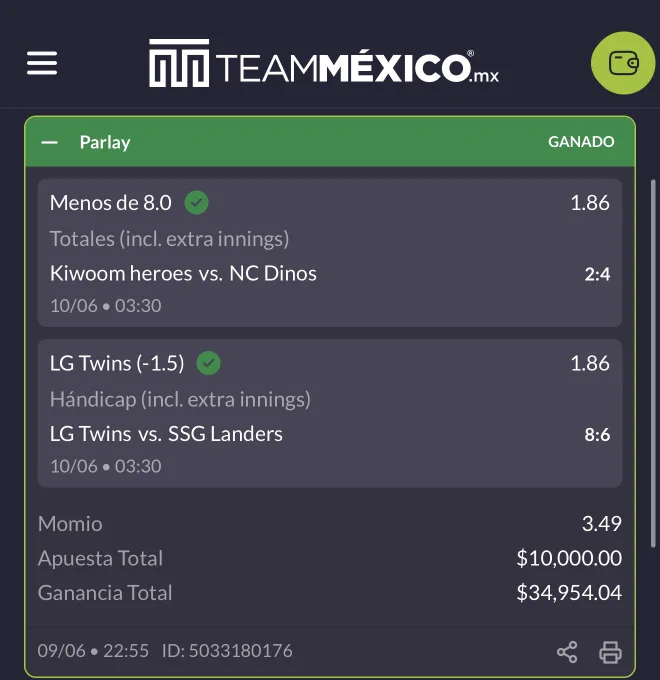Click the bet ID 5033180176
This screenshot has height=680, width=660.
(227, 651)
